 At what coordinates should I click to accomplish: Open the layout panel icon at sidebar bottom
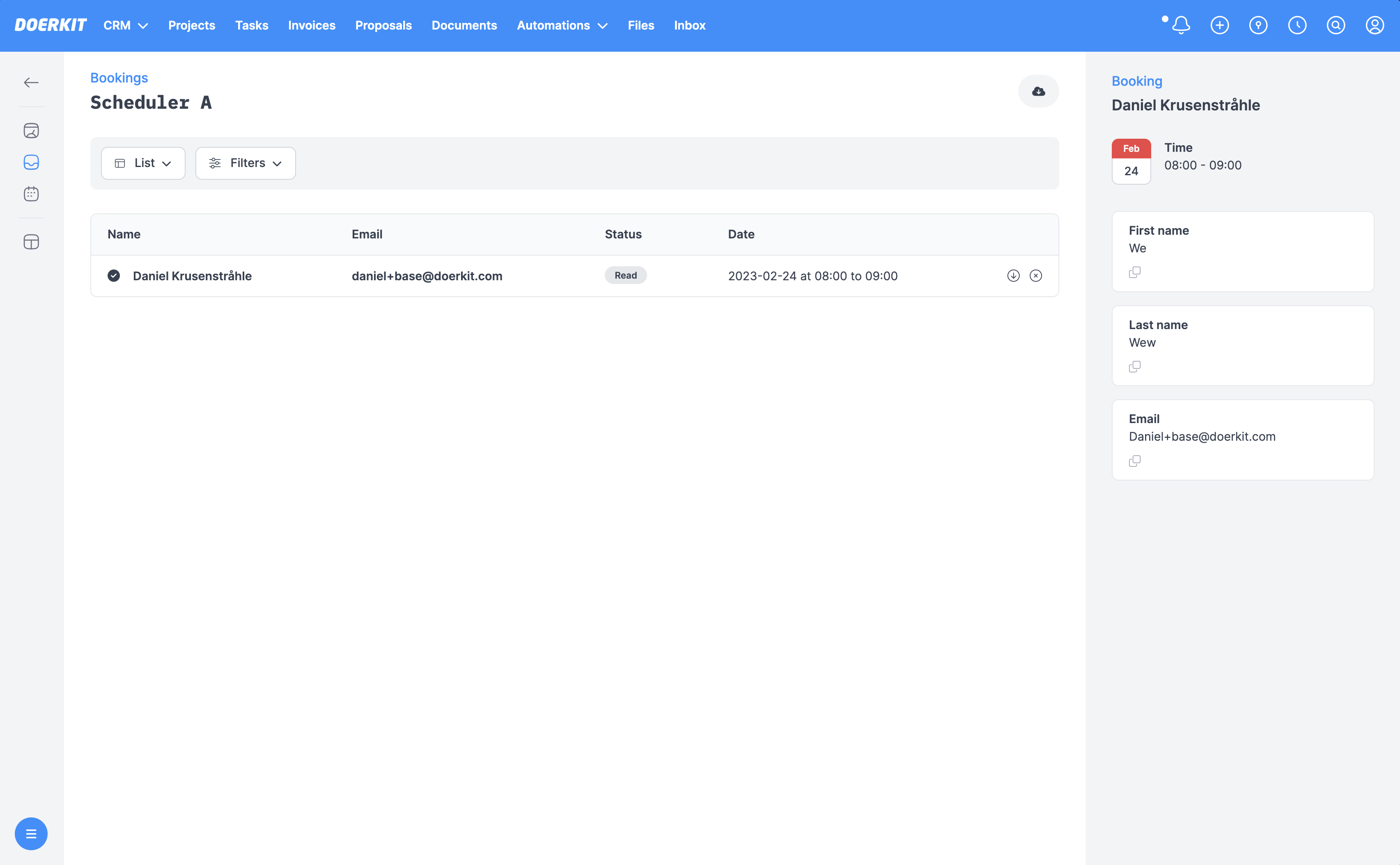32,241
